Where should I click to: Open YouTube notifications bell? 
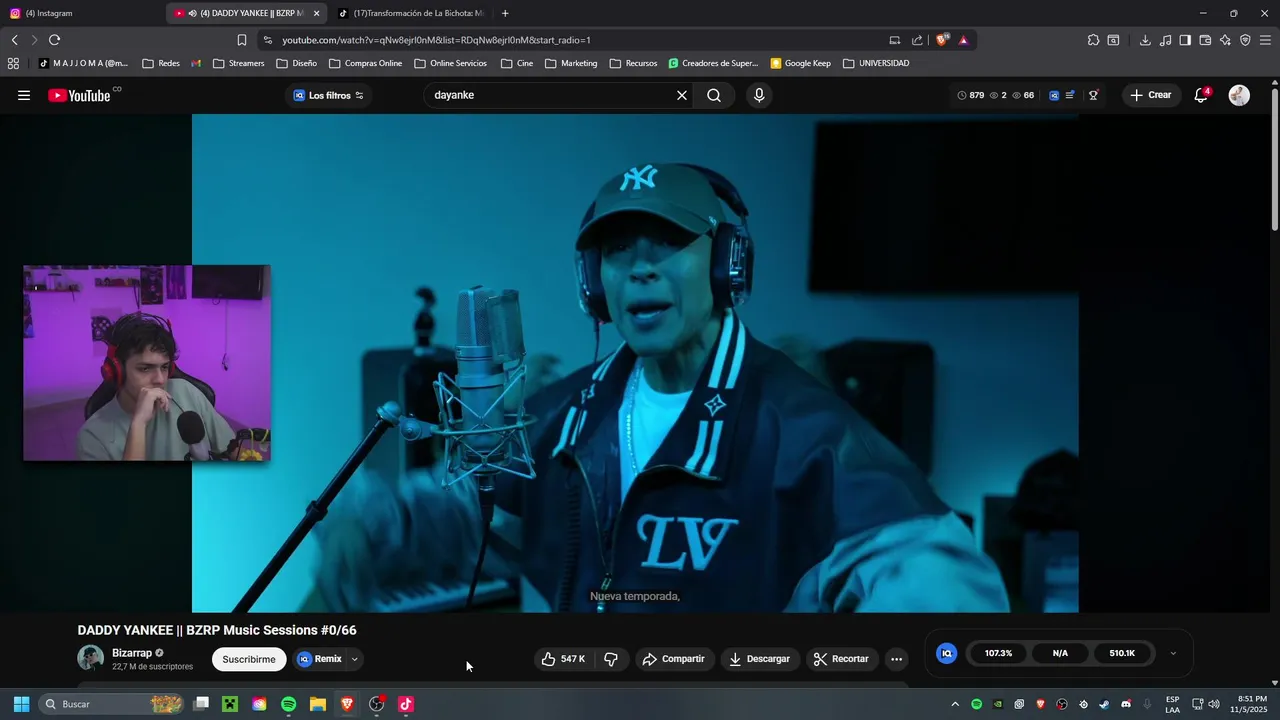1202,95
